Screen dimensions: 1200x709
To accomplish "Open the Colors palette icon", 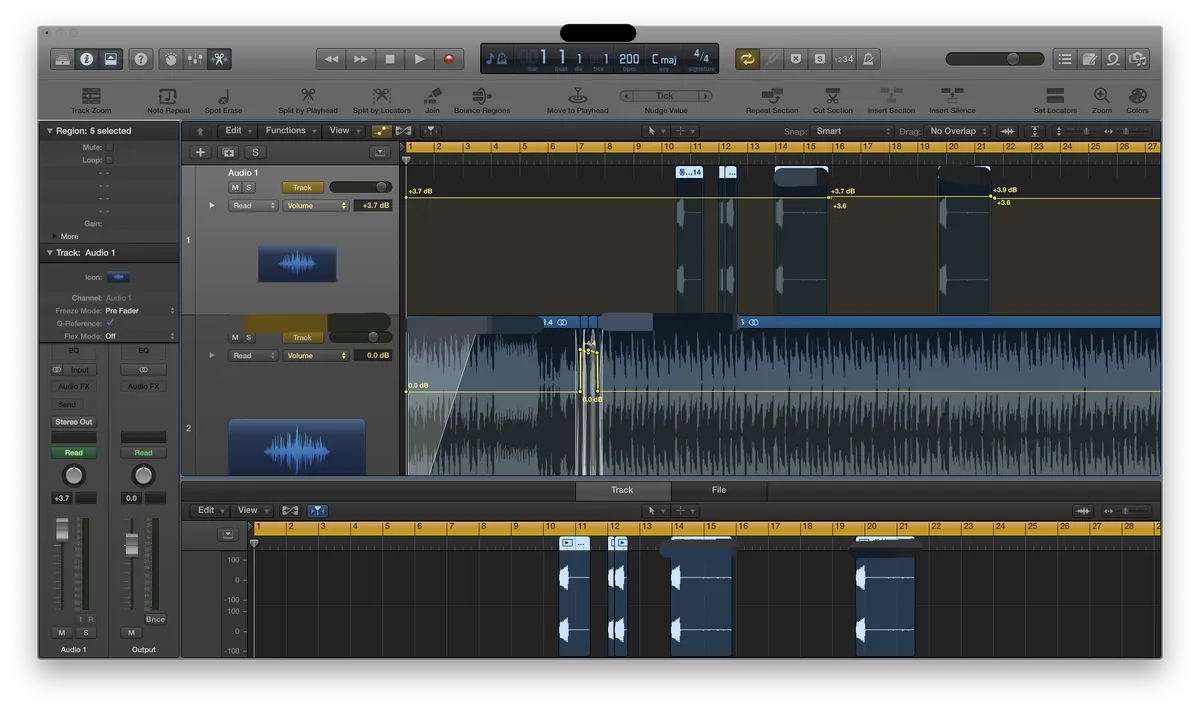I will (1137, 95).
